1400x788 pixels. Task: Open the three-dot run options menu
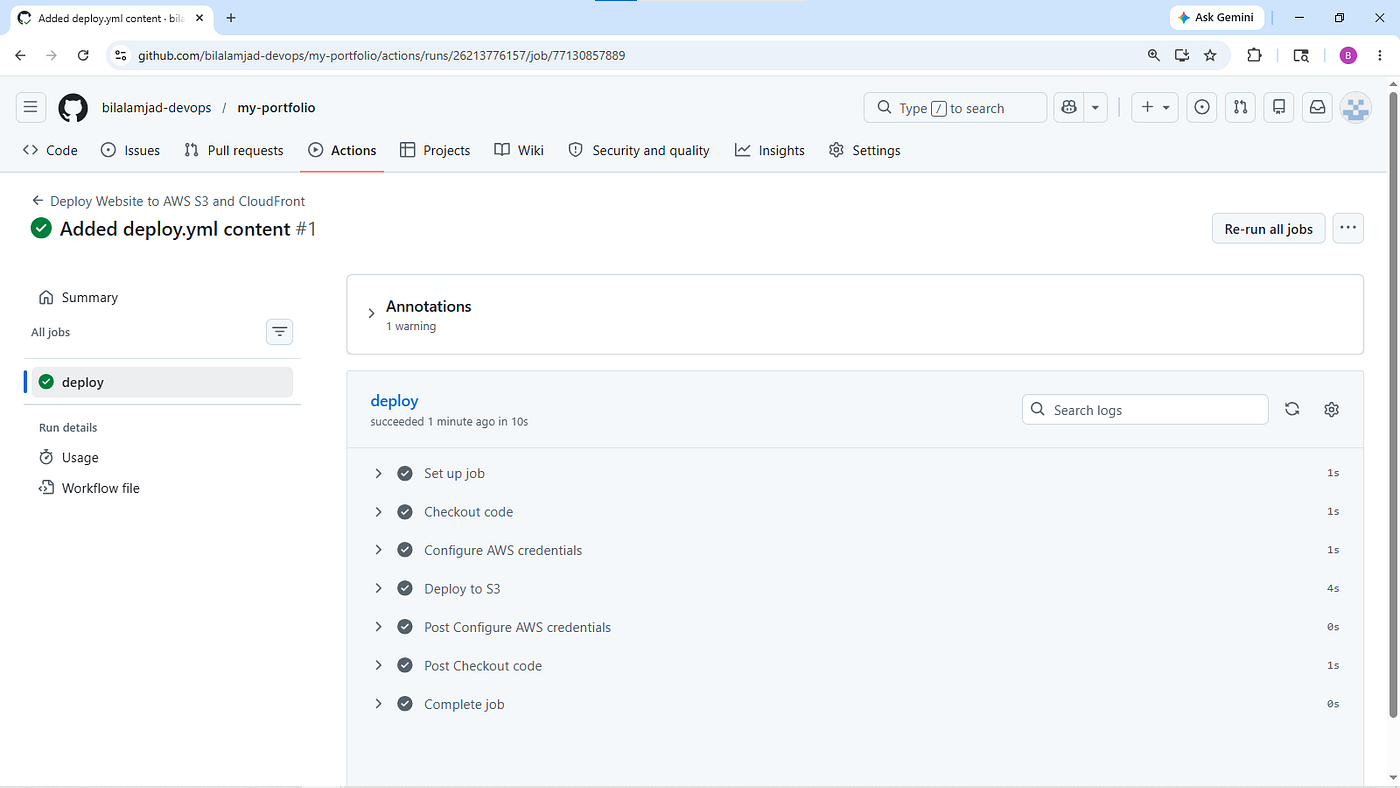coord(1348,228)
